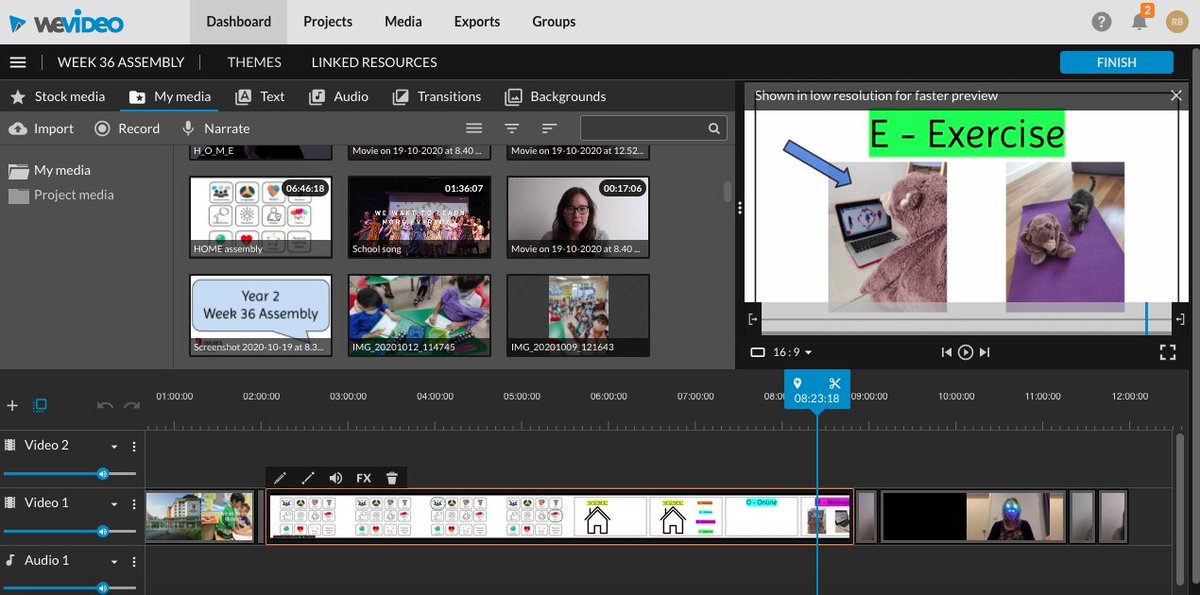Split clip with scissors at playhead
Image resolution: width=1200 pixels, height=595 pixels.
(835, 383)
